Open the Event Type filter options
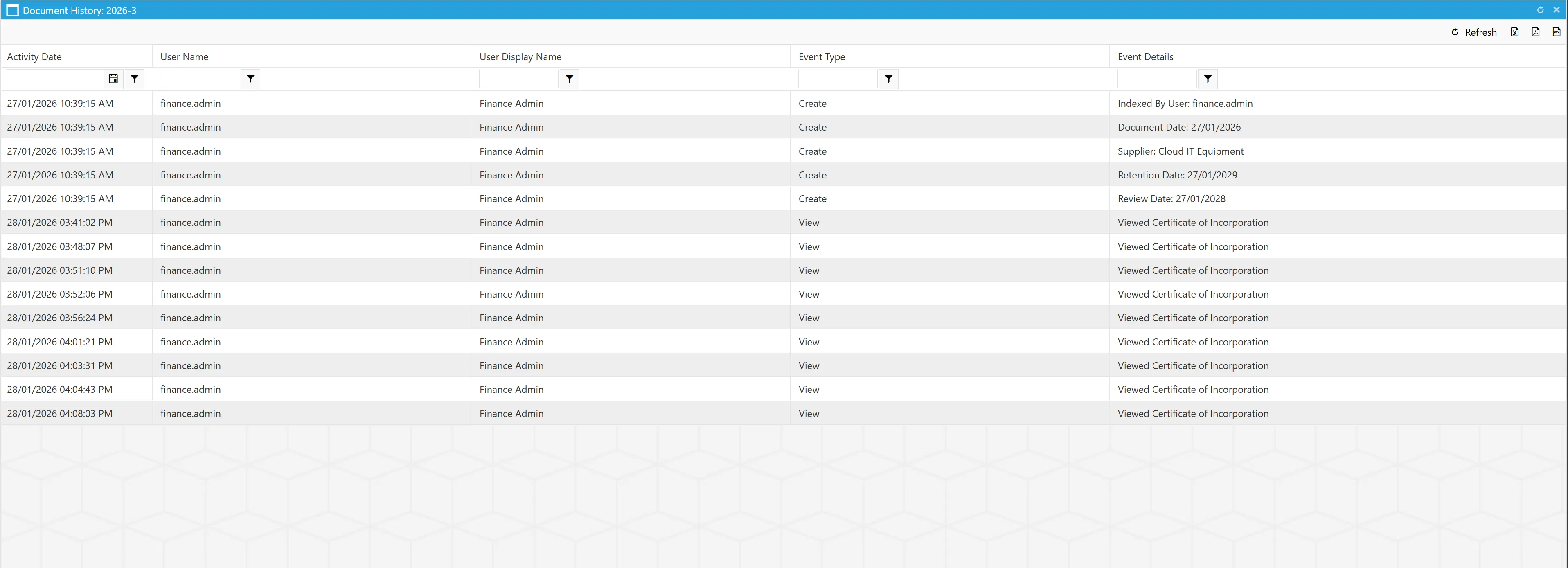Screen dimensions: 1568x568 click(x=889, y=79)
